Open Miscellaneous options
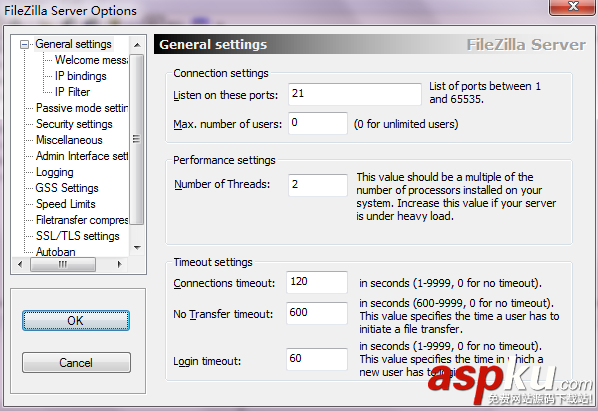Screen dimensions: 598x411 (69, 140)
